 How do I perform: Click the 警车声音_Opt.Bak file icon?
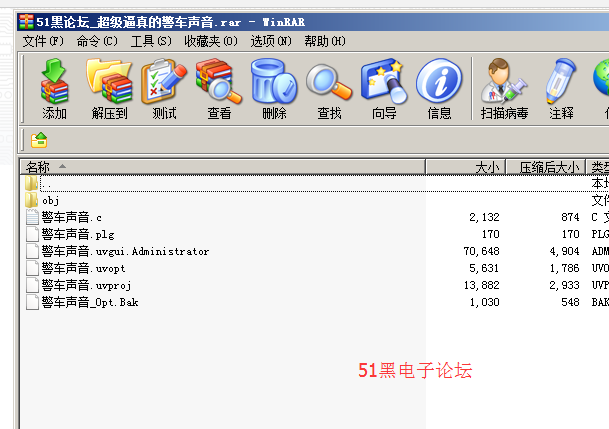[32, 302]
